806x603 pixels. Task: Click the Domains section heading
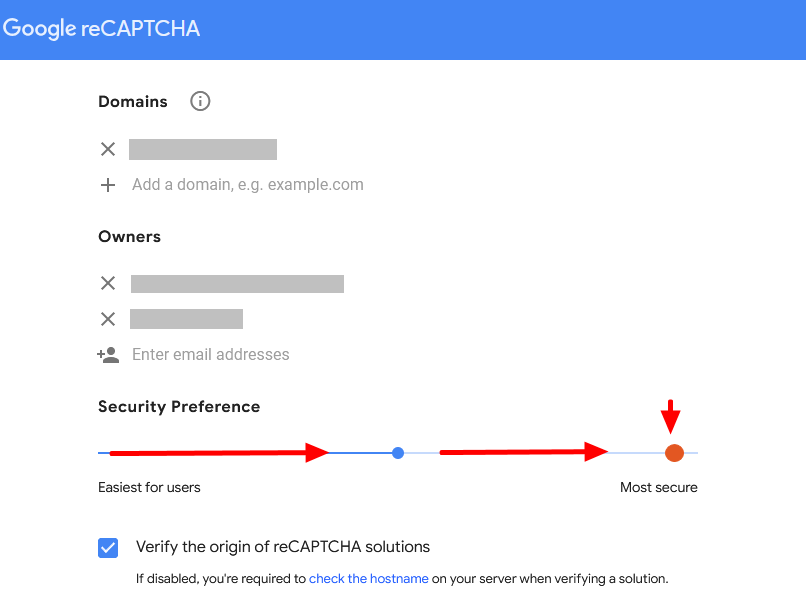tap(132, 101)
